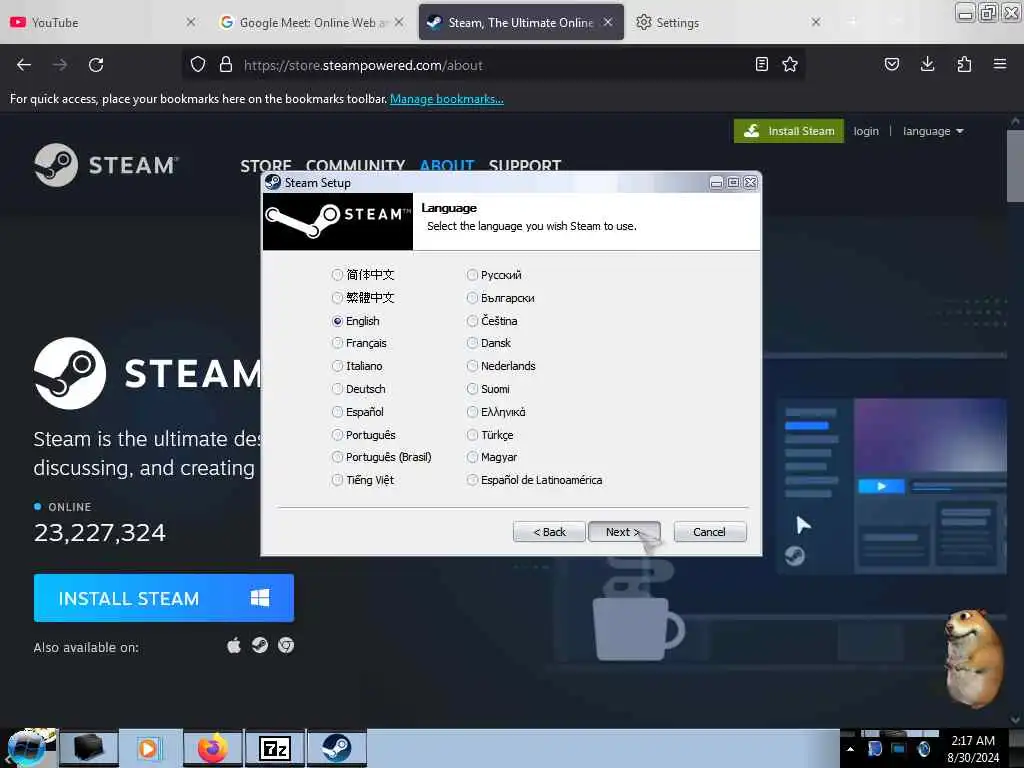
Task: Open the STORE menu on Steam site
Action: tap(266, 165)
